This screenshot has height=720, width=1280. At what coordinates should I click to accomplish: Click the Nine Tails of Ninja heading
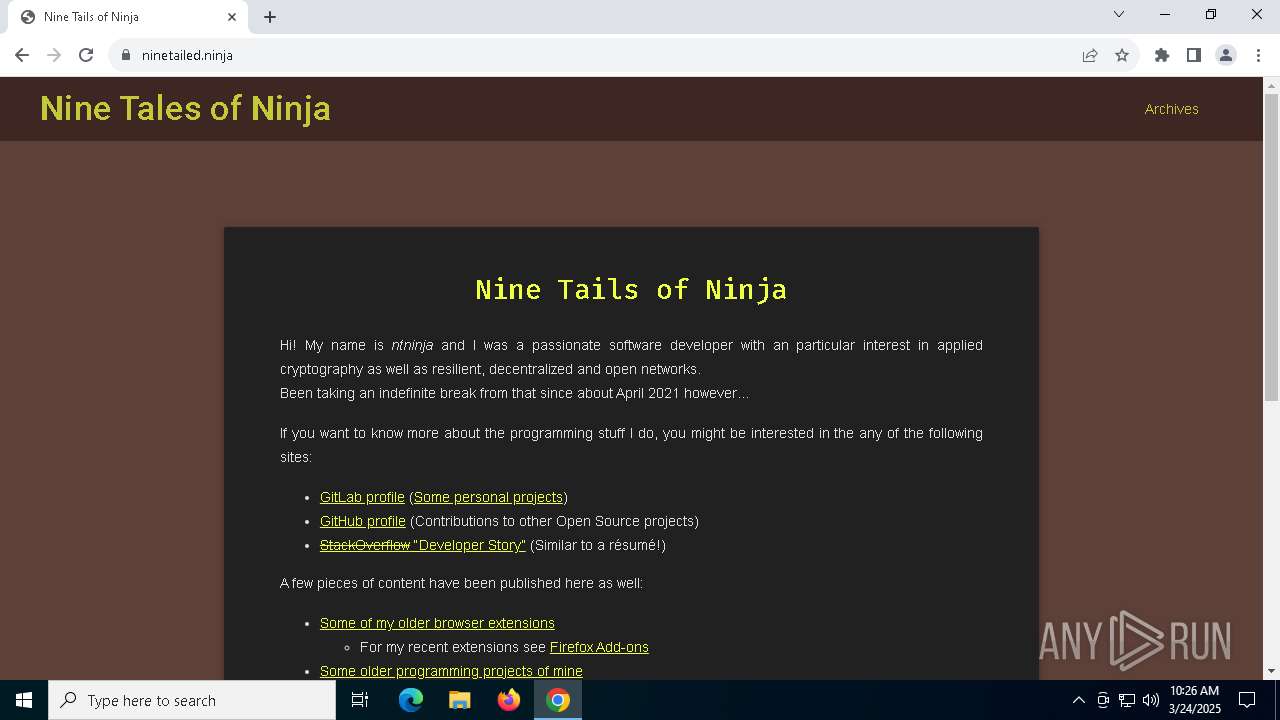631,289
